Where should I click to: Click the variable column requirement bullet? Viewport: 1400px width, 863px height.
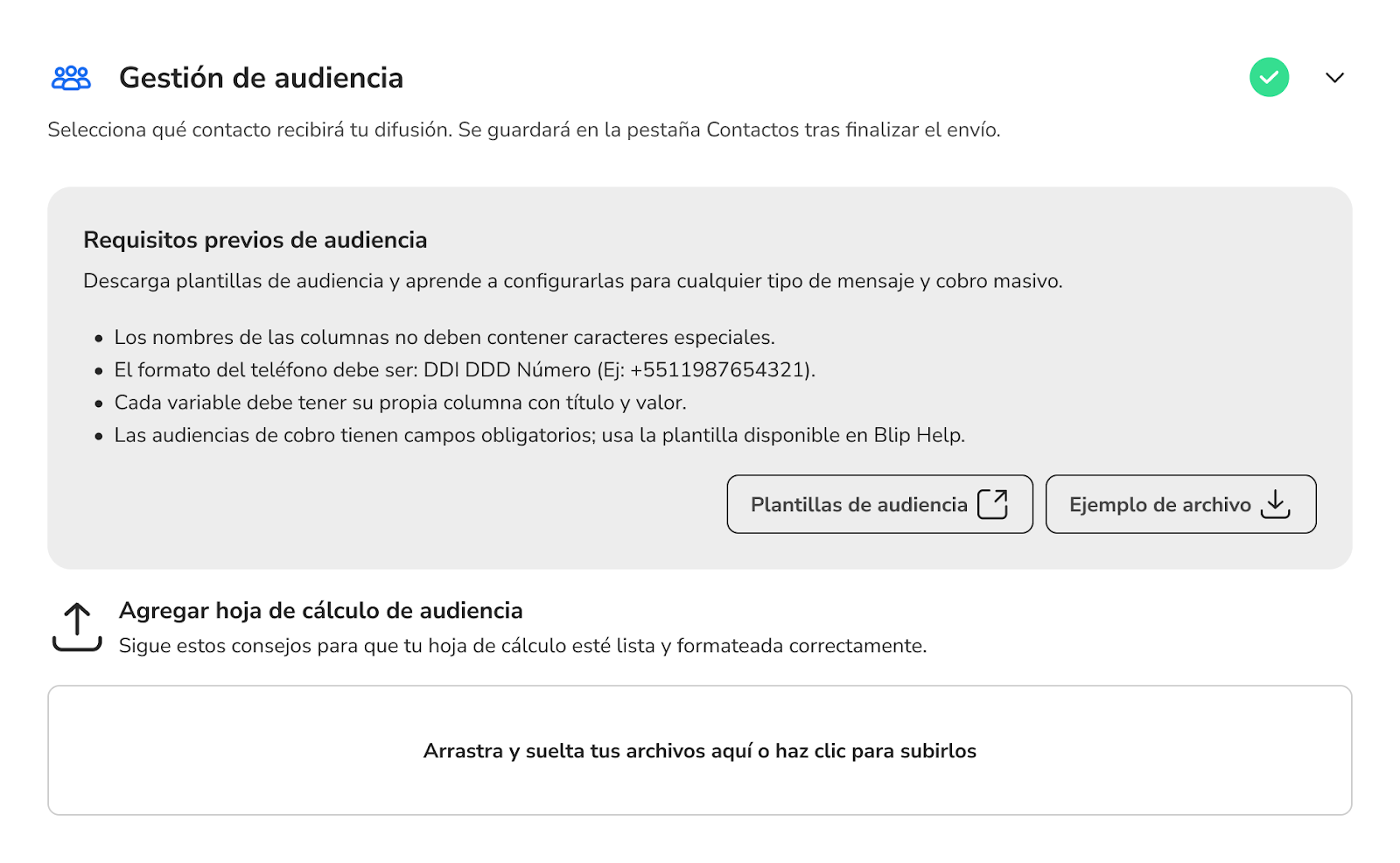pos(400,403)
